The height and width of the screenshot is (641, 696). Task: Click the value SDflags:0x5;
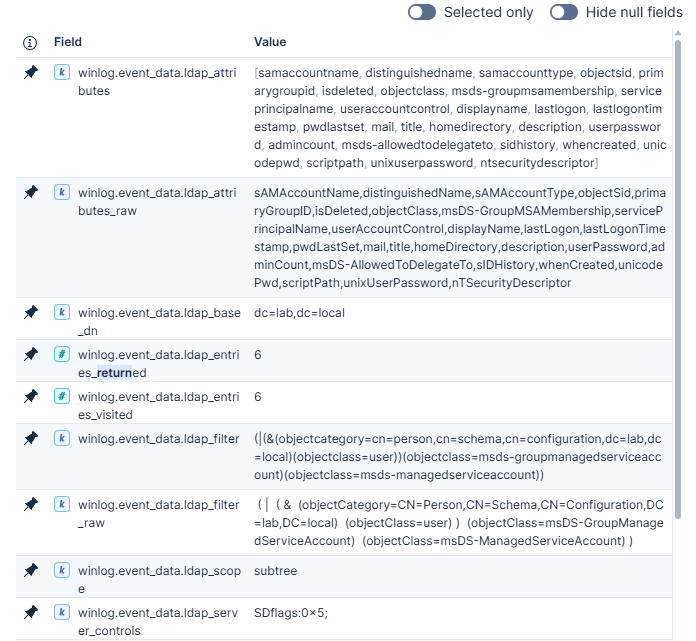(x=291, y=613)
